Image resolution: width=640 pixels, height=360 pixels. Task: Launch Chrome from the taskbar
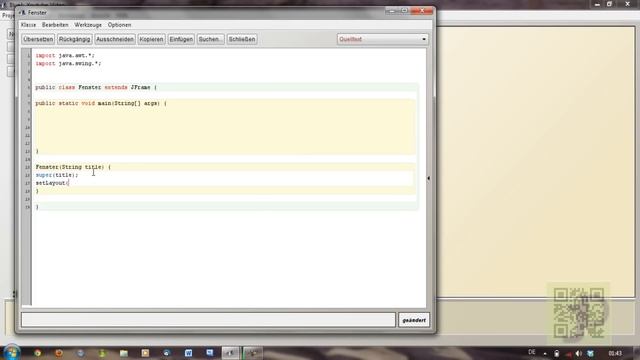[x=38, y=353]
